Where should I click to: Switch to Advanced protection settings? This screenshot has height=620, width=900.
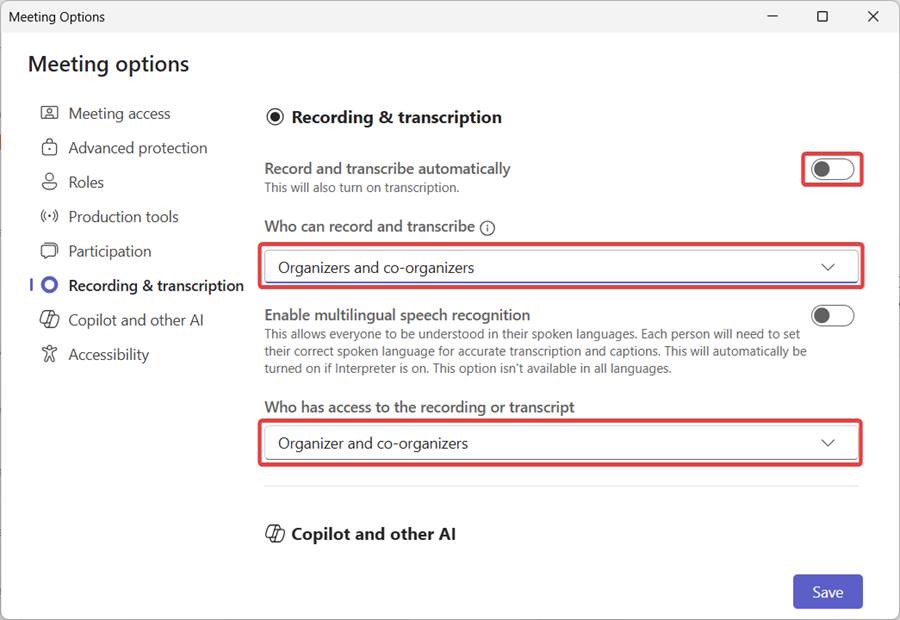[x=137, y=148]
